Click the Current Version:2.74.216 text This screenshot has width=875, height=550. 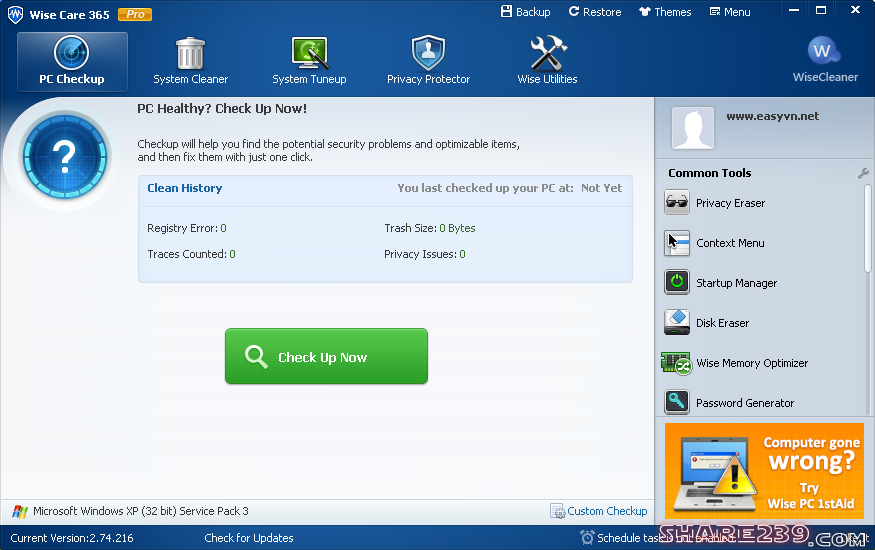(x=72, y=538)
